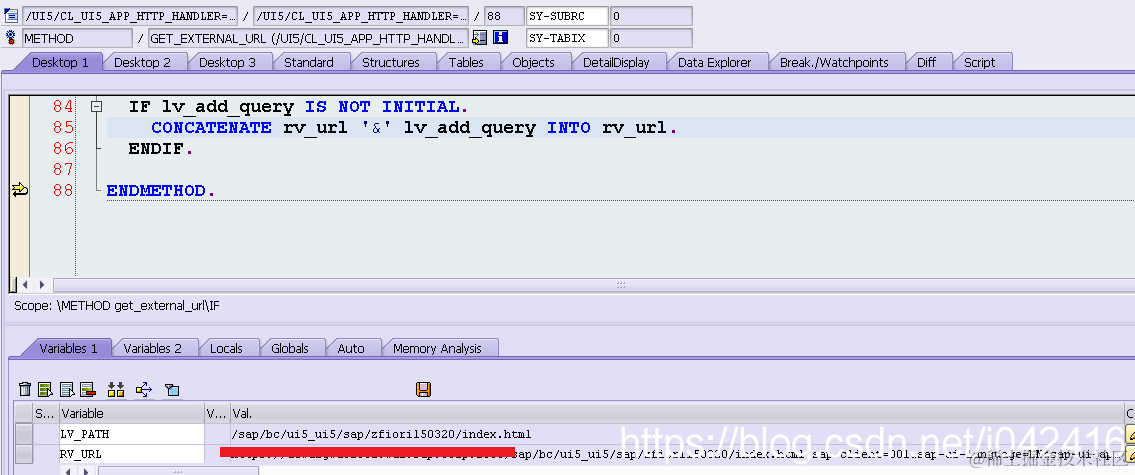This screenshot has width=1135, height=475.
Task: Click the V... column header
Action: (x=217, y=413)
